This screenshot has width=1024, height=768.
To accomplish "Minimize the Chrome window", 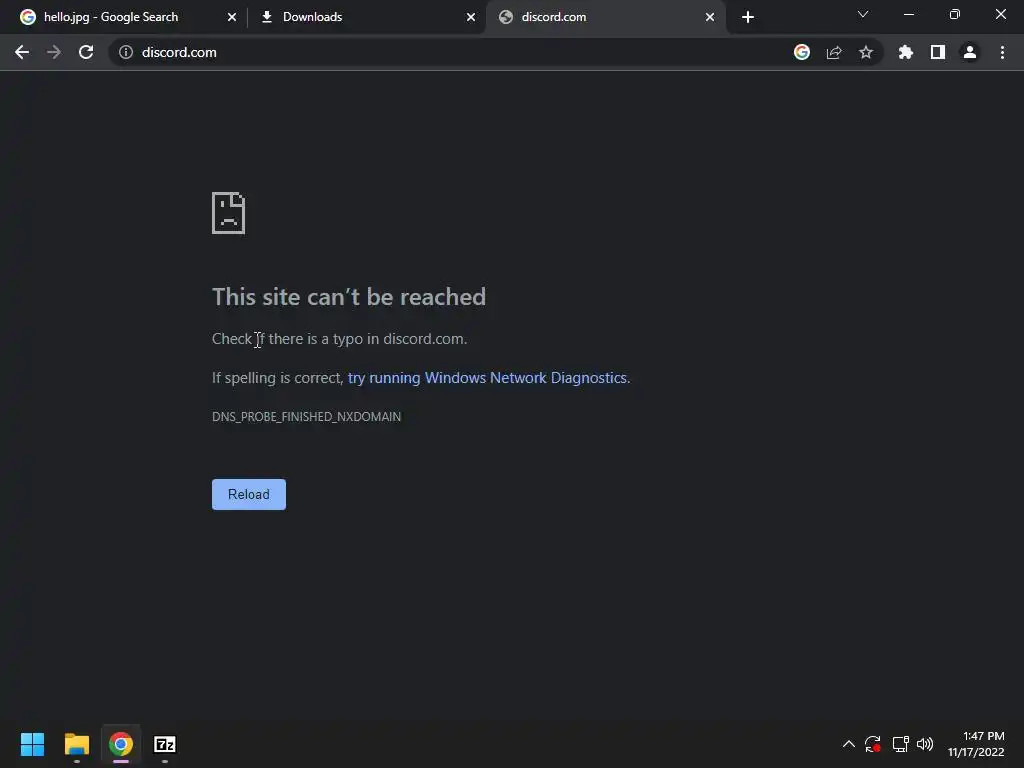I will pos(908,14).
